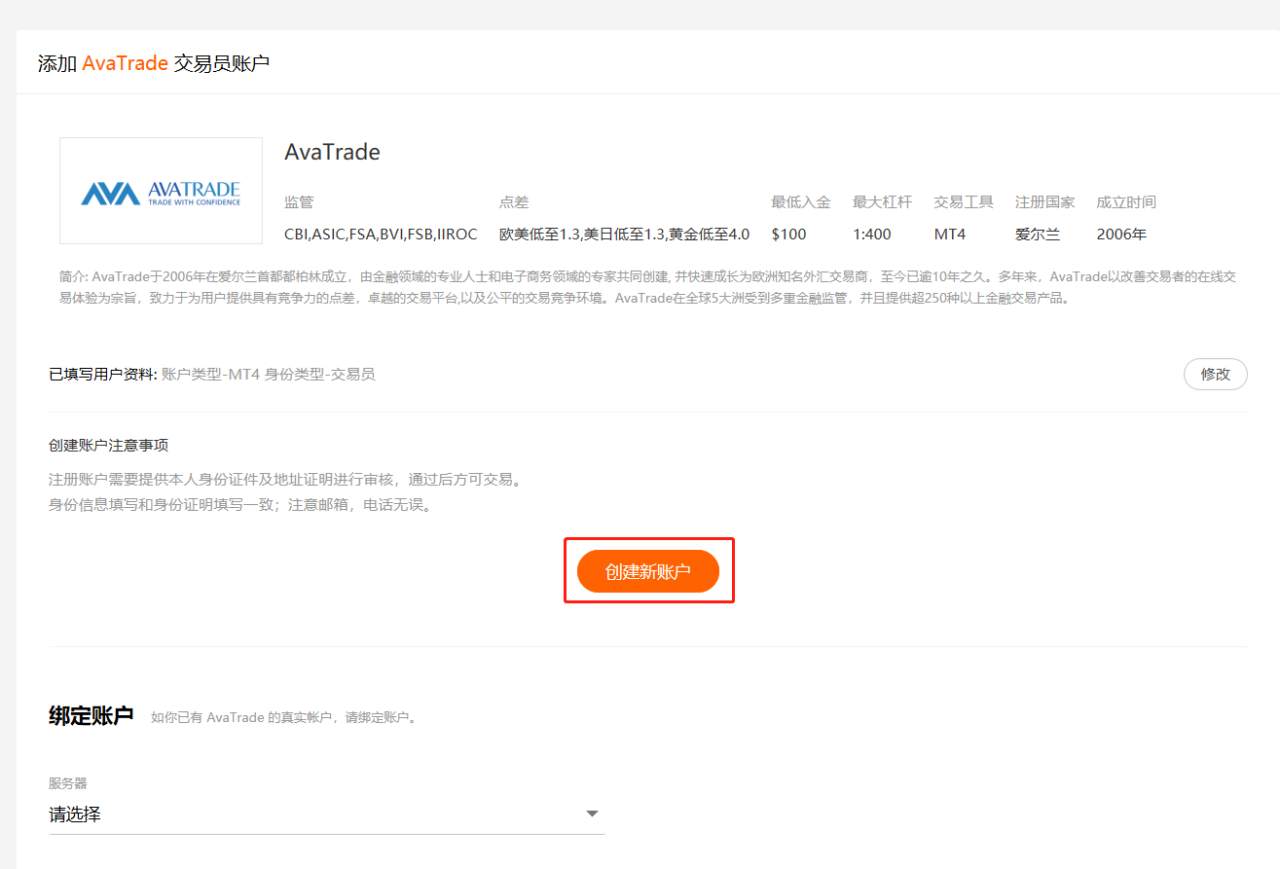Click the registered country value 爱尔兰
This screenshot has width=1280, height=869.
(x=1037, y=234)
